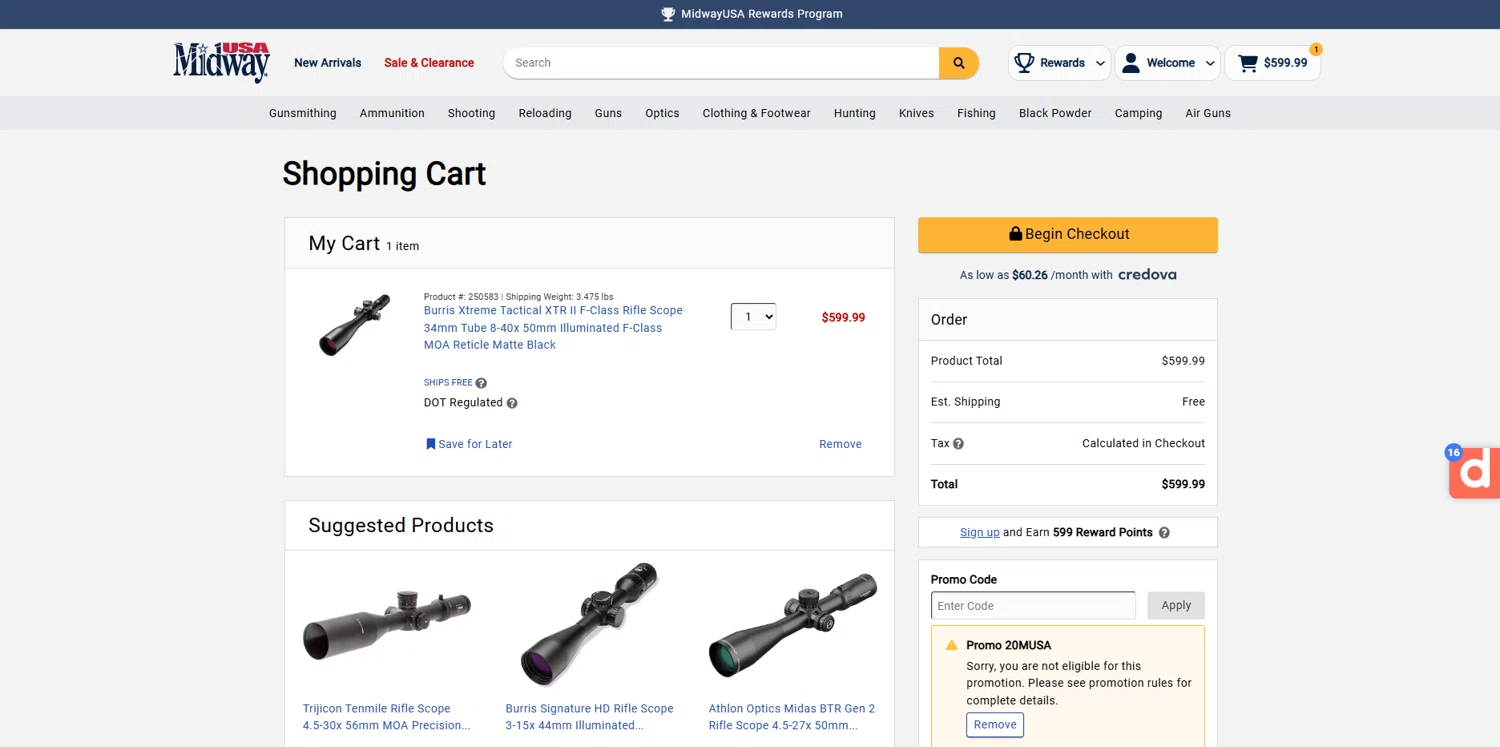The image size is (1500, 747).
Task: Click Save for Later link
Action: (469, 444)
